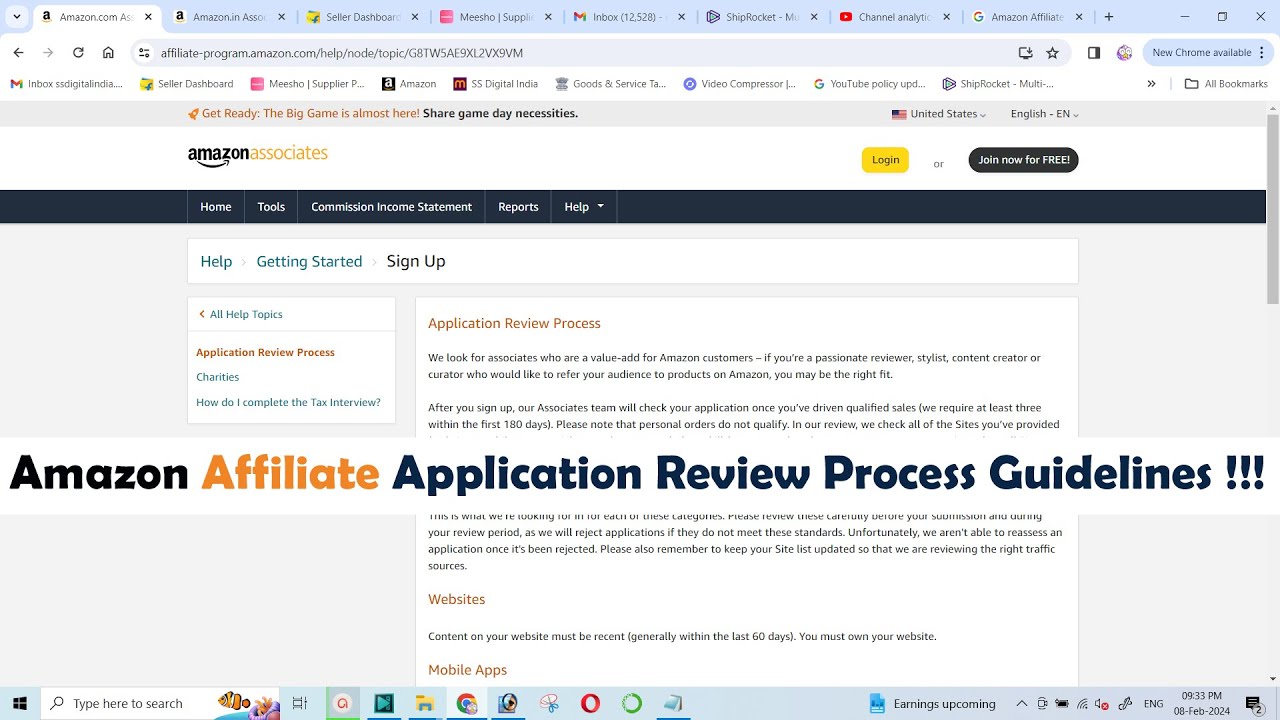Screen dimensions: 1280x720
Task: Open the Home menu item
Action: pos(216,207)
